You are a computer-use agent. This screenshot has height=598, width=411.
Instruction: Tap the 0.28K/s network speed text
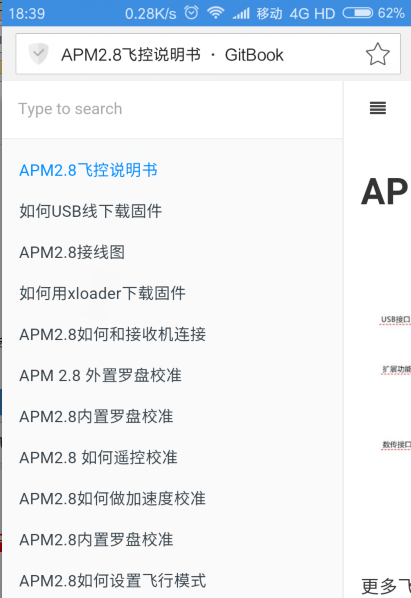[151, 14]
